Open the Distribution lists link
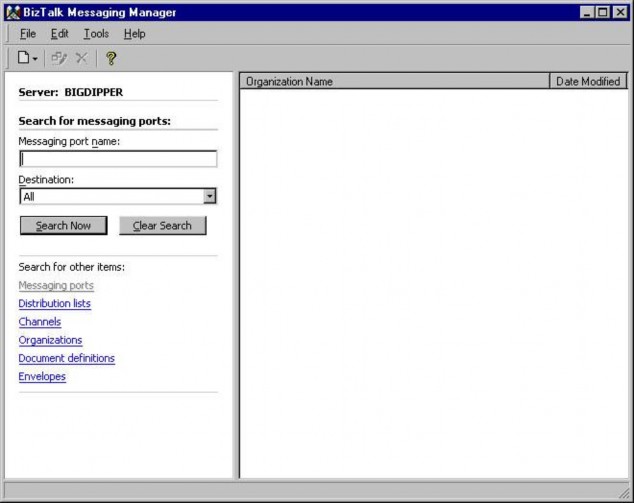This screenshot has width=634, height=503. click(x=55, y=304)
